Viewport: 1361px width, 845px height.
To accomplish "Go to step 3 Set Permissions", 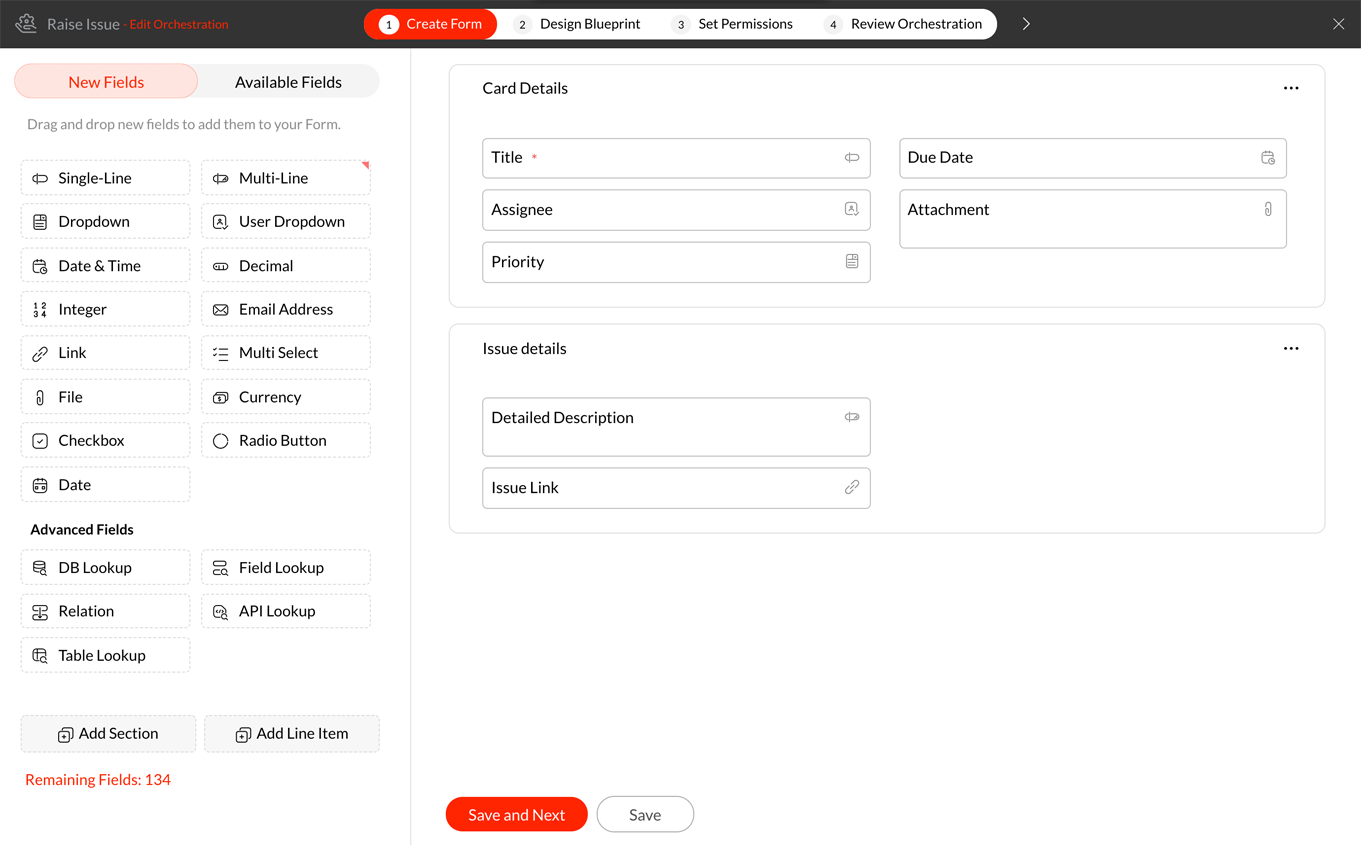I will (732, 24).
